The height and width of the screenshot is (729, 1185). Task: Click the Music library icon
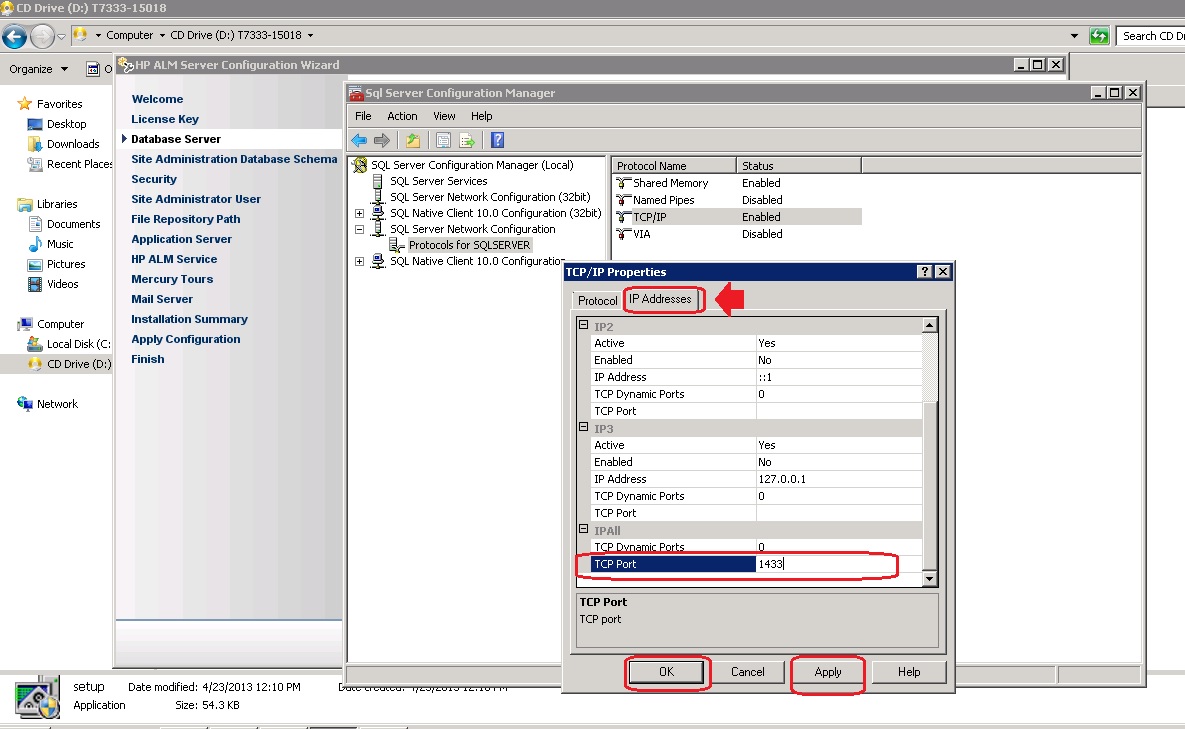(35, 244)
